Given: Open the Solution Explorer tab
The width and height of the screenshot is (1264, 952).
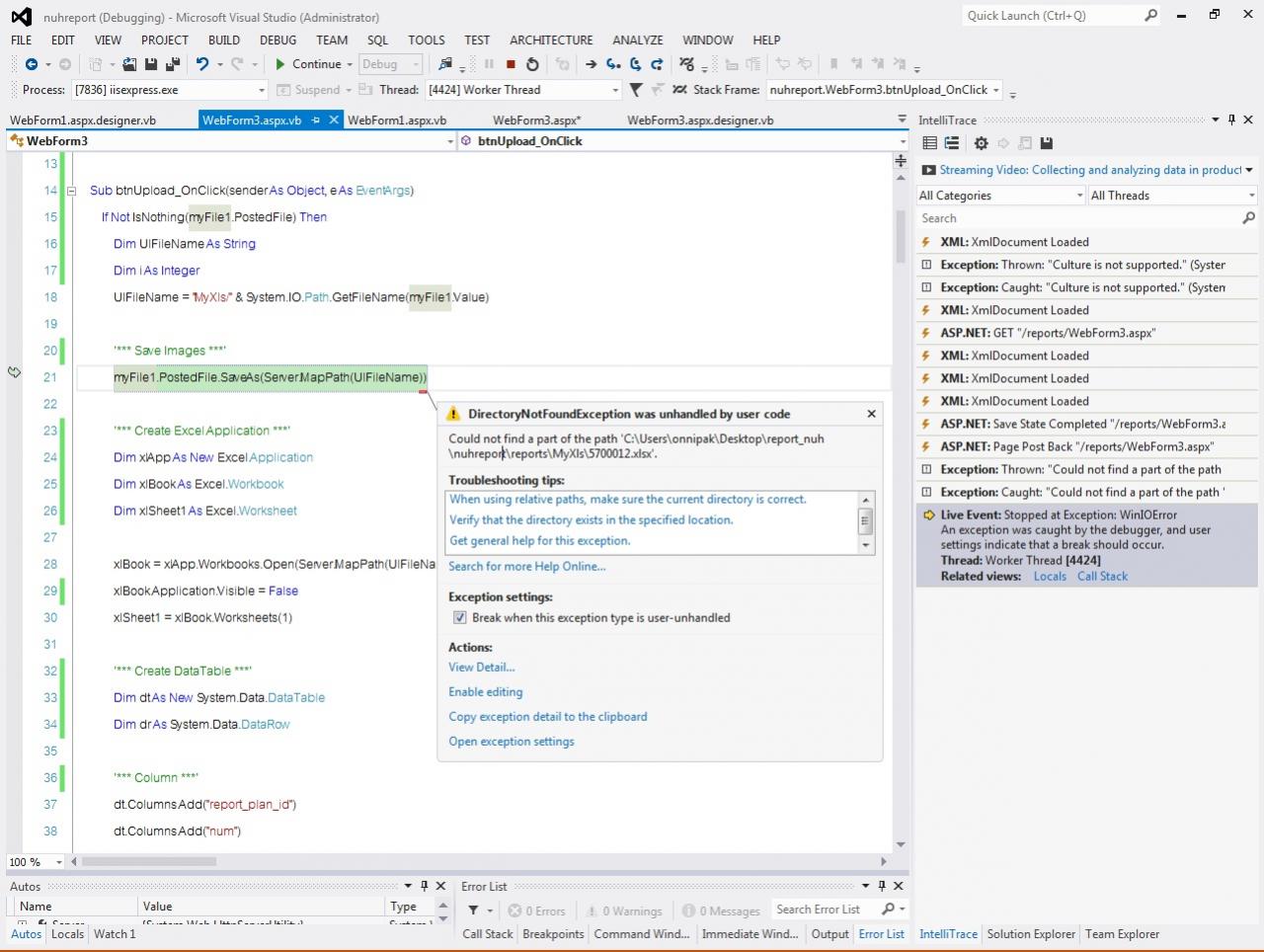Looking at the screenshot, I should coord(1031,934).
